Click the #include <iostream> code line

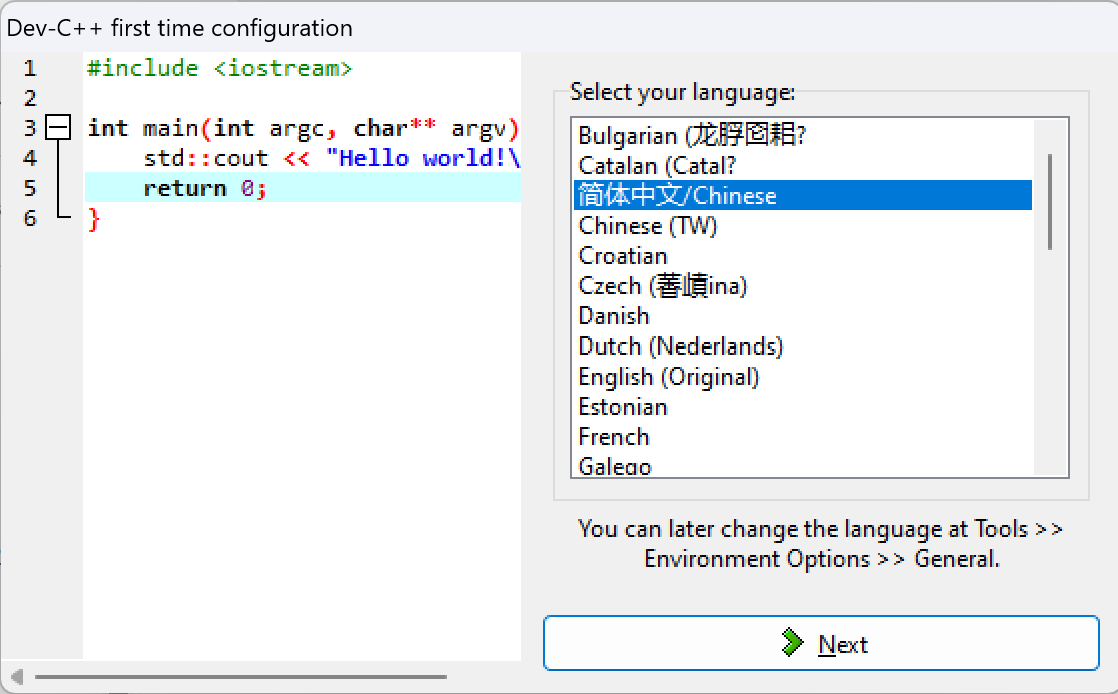point(220,68)
